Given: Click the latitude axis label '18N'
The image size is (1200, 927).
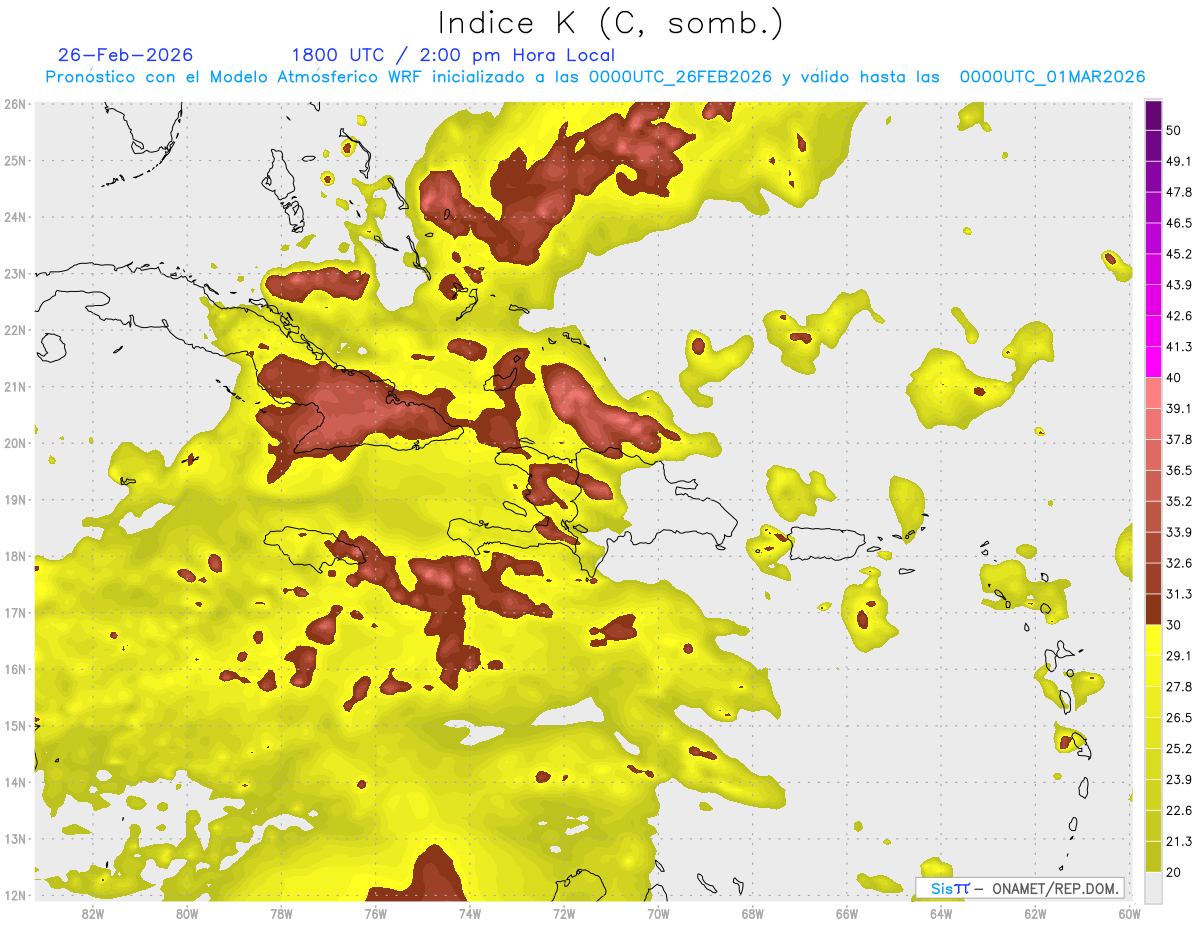Looking at the screenshot, I should point(15,556).
